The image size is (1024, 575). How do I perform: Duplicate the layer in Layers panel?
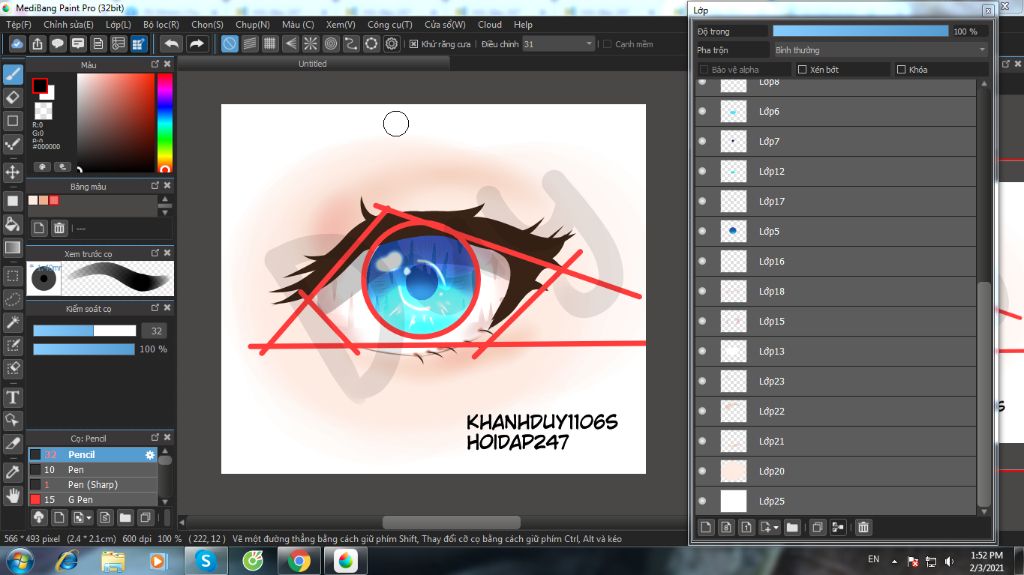click(x=817, y=527)
